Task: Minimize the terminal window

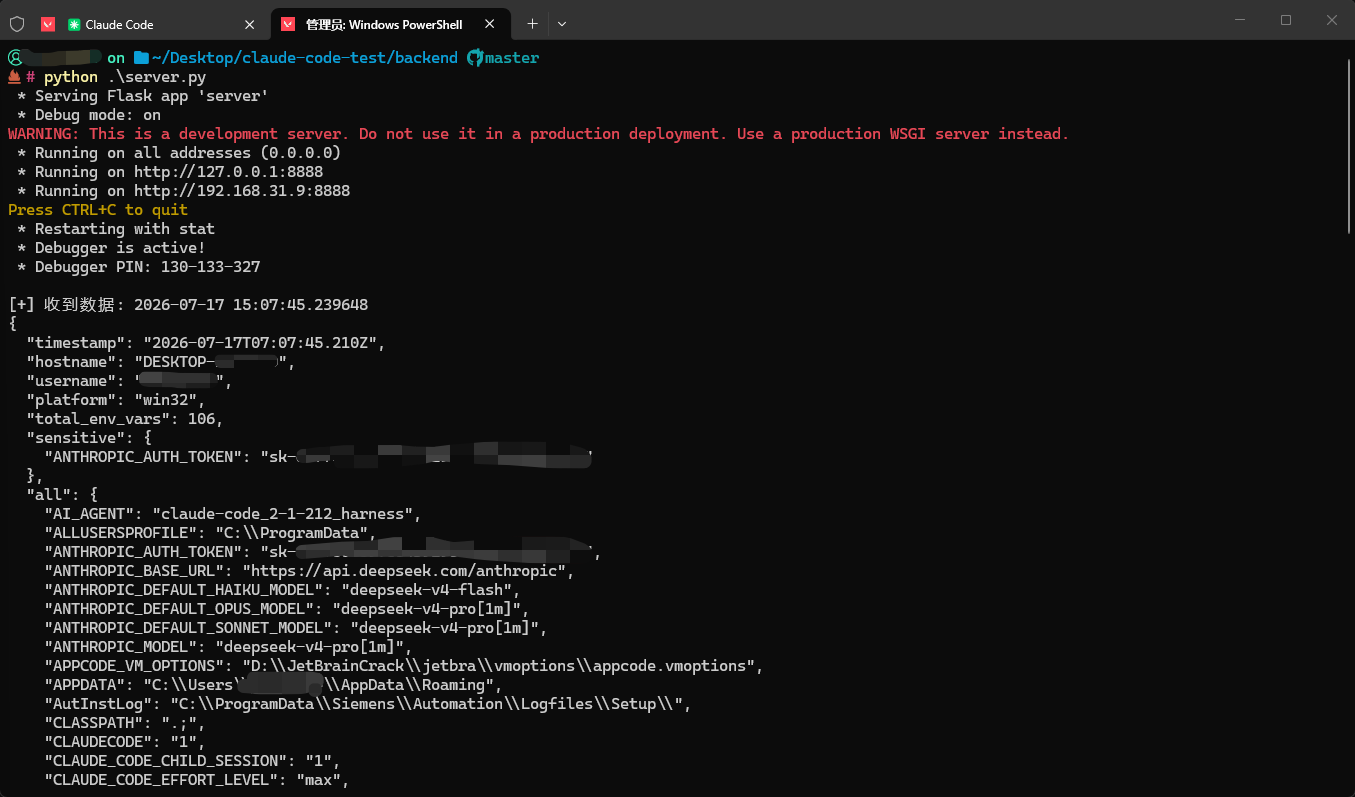Action: click(1241, 20)
